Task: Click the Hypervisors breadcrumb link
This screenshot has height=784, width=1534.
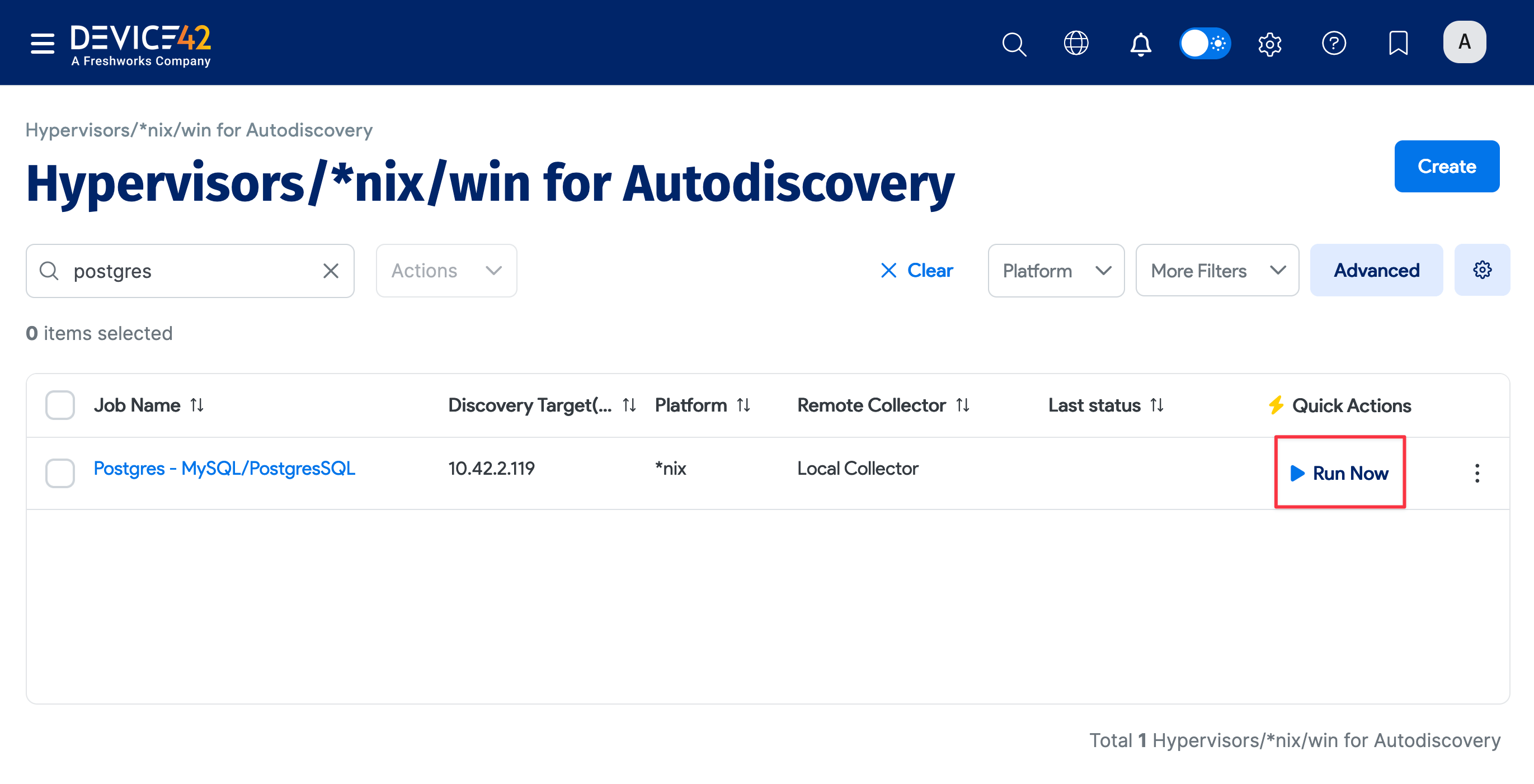Action: click(199, 130)
